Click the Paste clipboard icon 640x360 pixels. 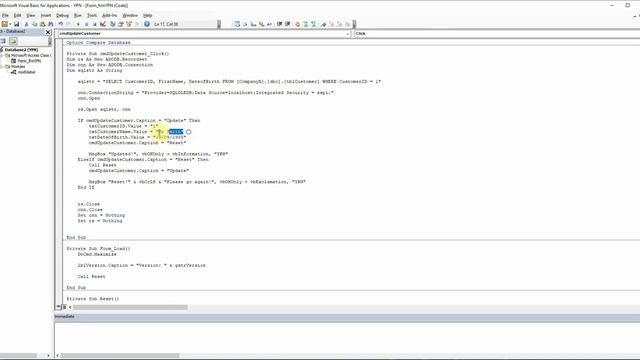tap(42, 24)
